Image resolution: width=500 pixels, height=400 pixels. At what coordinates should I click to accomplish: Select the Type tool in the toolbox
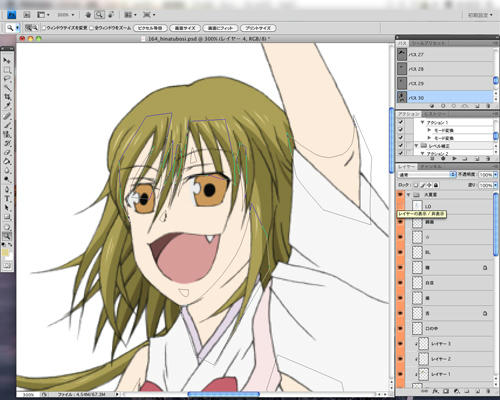coord(7,199)
